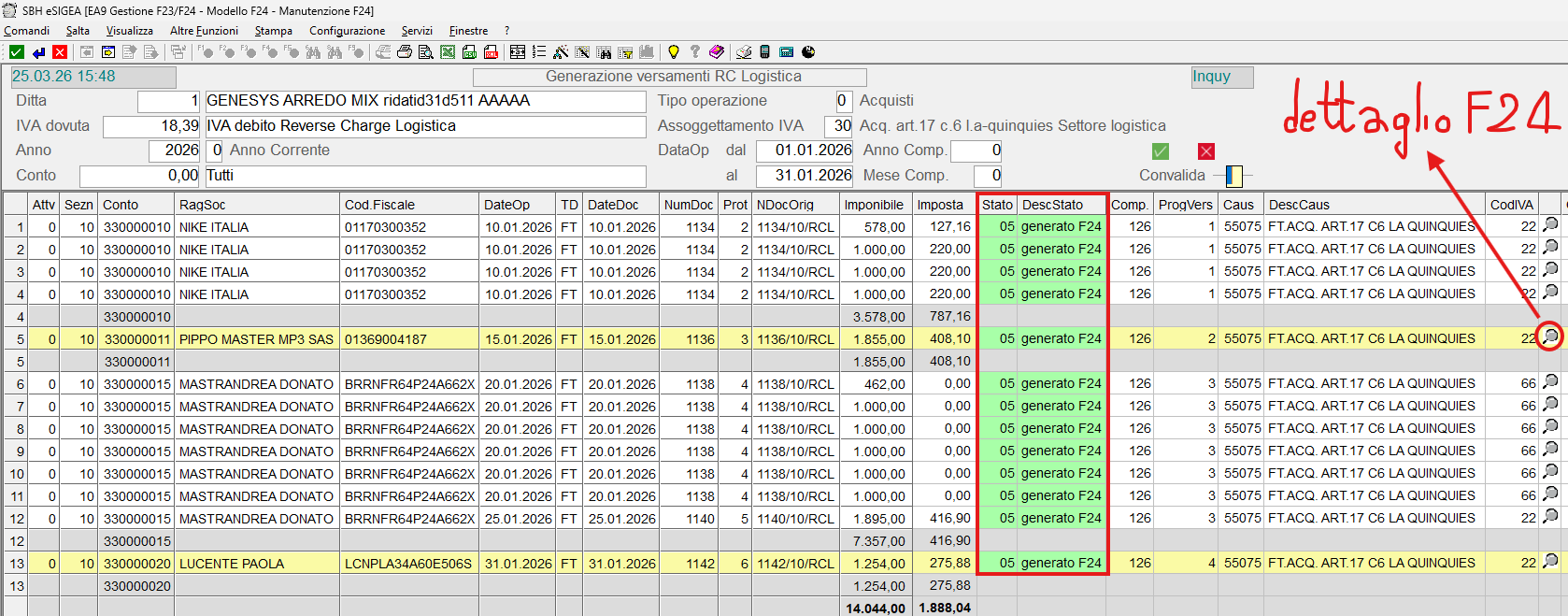Click the magic wand wizard toolbar icon
The image size is (1568, 616).
tap(561, 52)
